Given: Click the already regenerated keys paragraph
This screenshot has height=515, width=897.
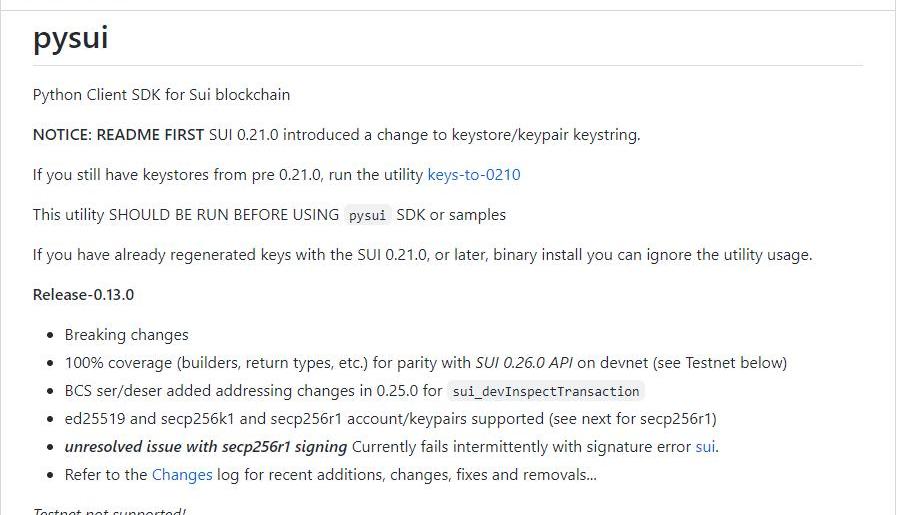Looking at the screenshot, I should click(421, 255).
